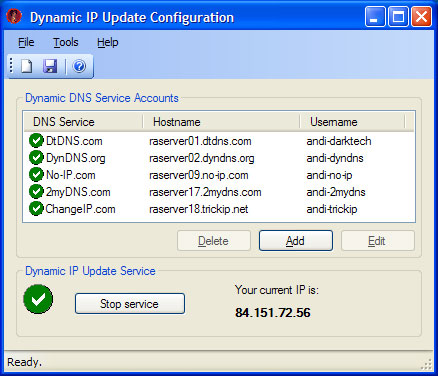The image size is (438, 376).
Task: Click the Stop service button
Action: click(130, 304)
